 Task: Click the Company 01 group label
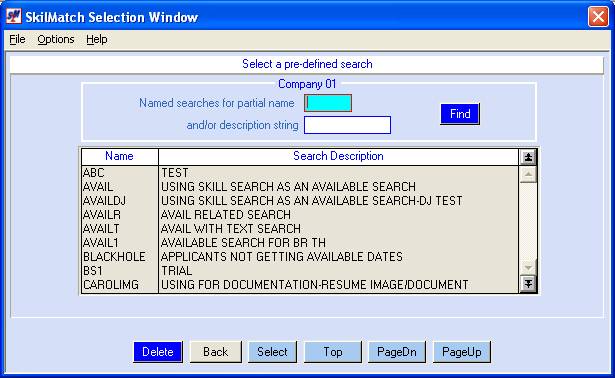(x=307, y=84)
